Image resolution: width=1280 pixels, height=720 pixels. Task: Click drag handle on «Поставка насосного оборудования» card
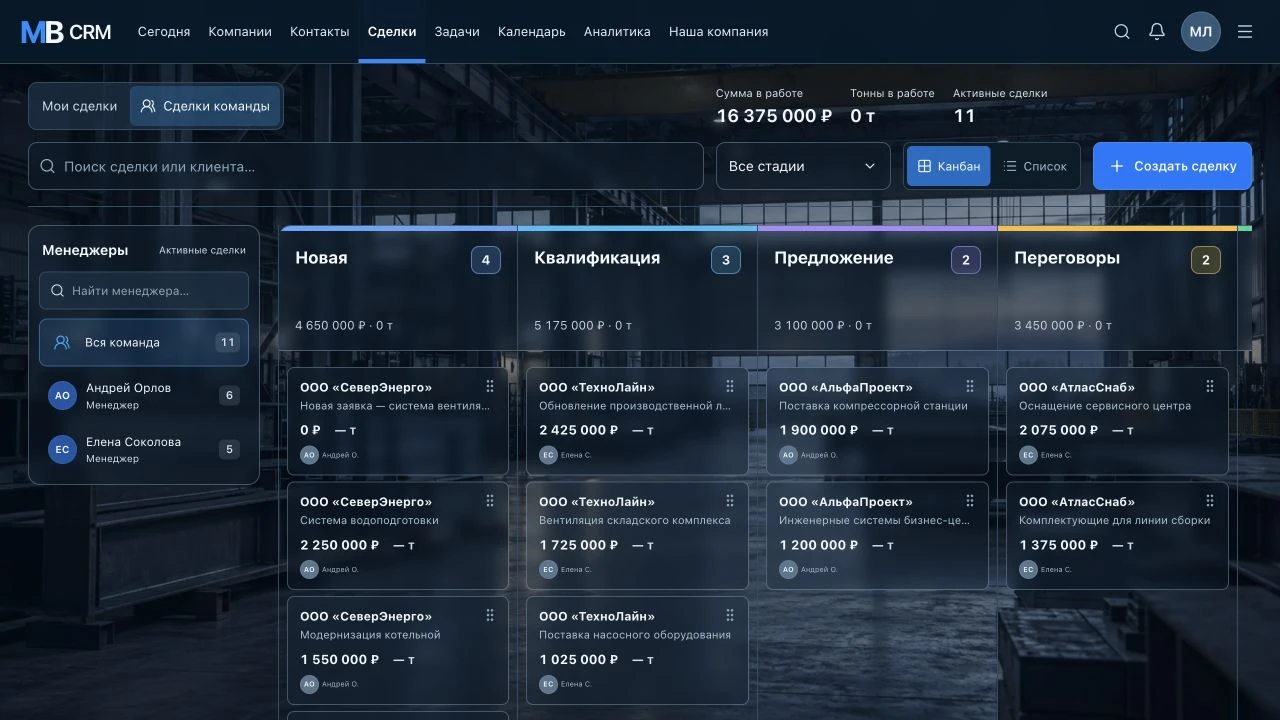[x=730, y=616]
